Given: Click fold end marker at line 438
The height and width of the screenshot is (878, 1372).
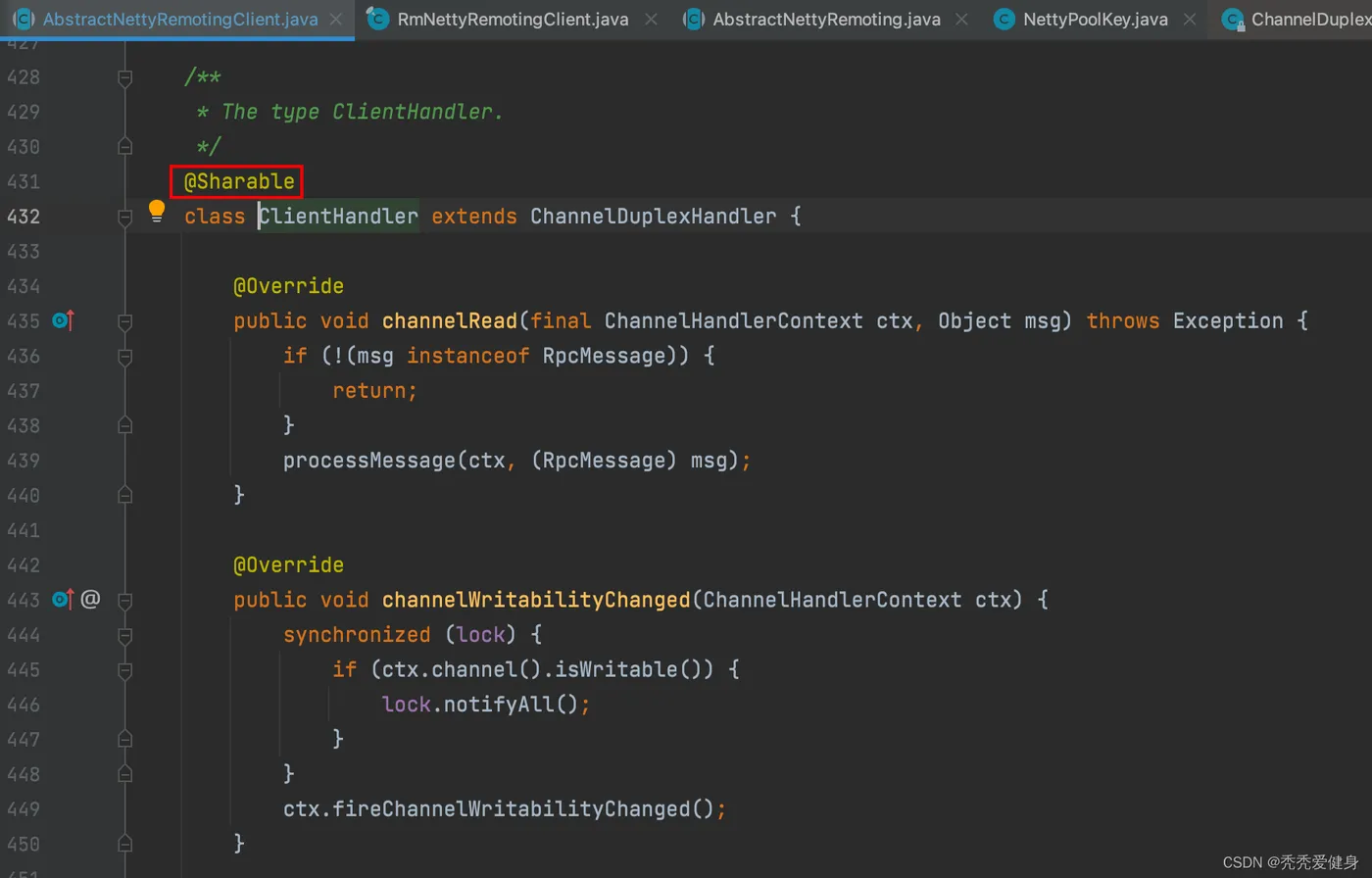Looking at the screenshot, I should [x=124, y=425].
